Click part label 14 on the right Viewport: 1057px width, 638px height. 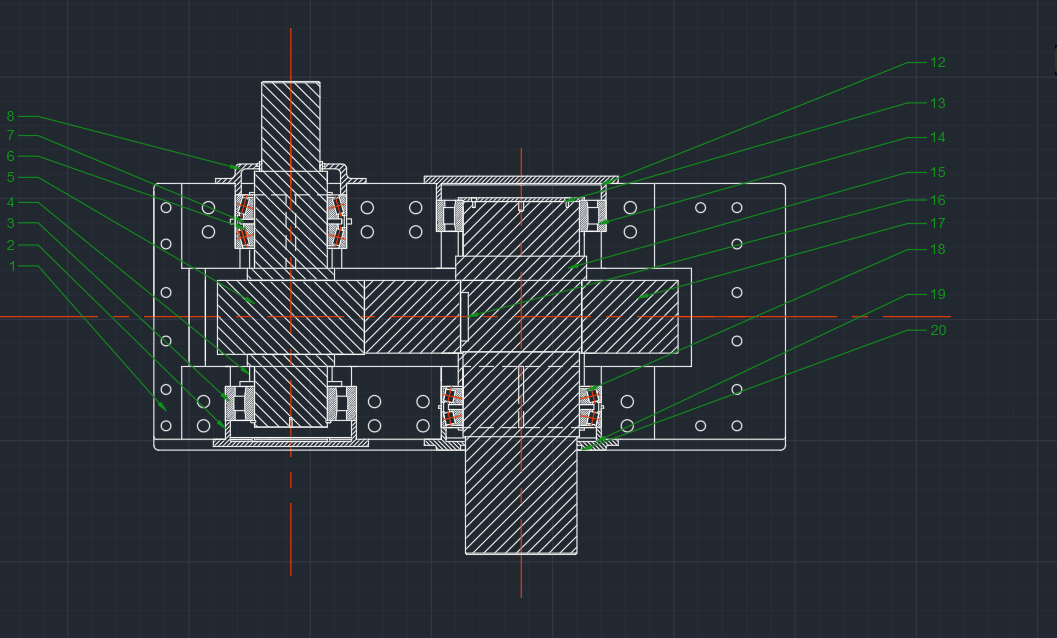937,138
